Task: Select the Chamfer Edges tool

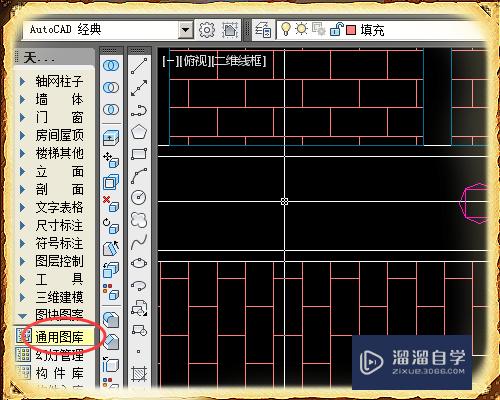Action: click(x=111, y=342)
